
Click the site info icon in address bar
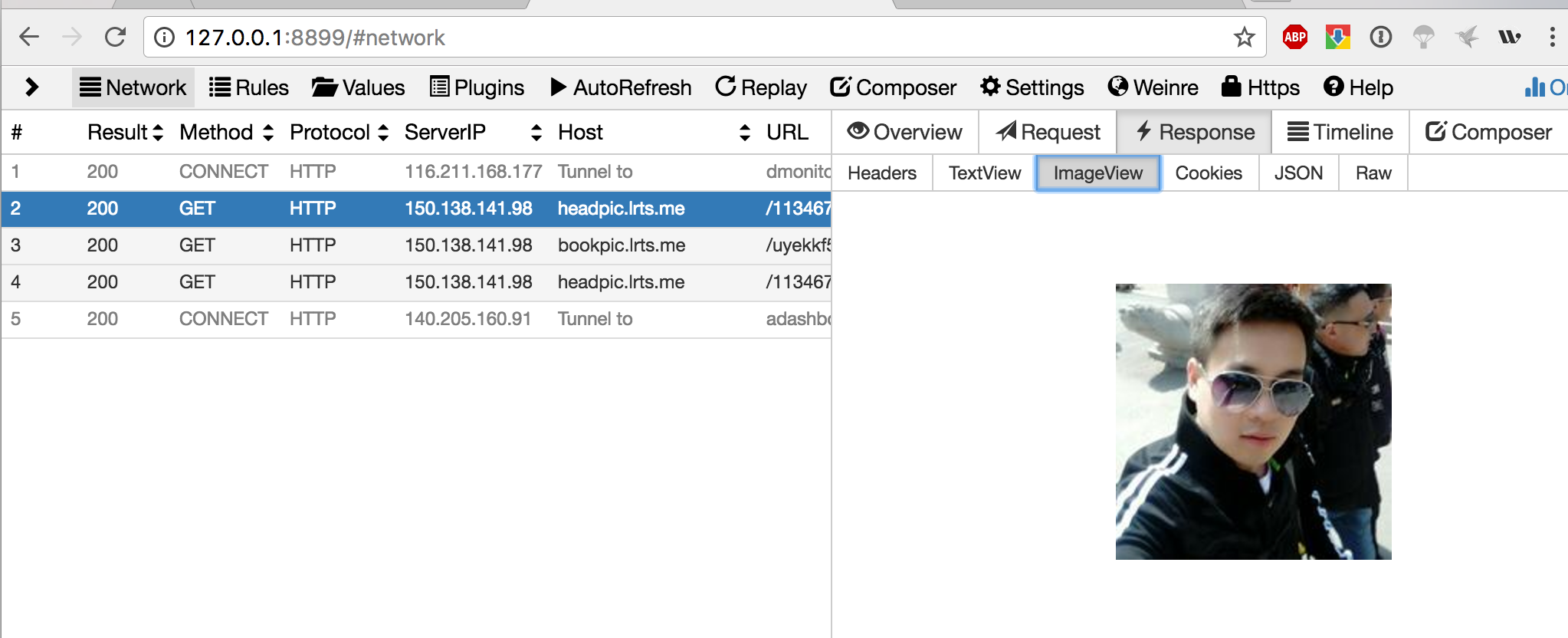point(164,37)
